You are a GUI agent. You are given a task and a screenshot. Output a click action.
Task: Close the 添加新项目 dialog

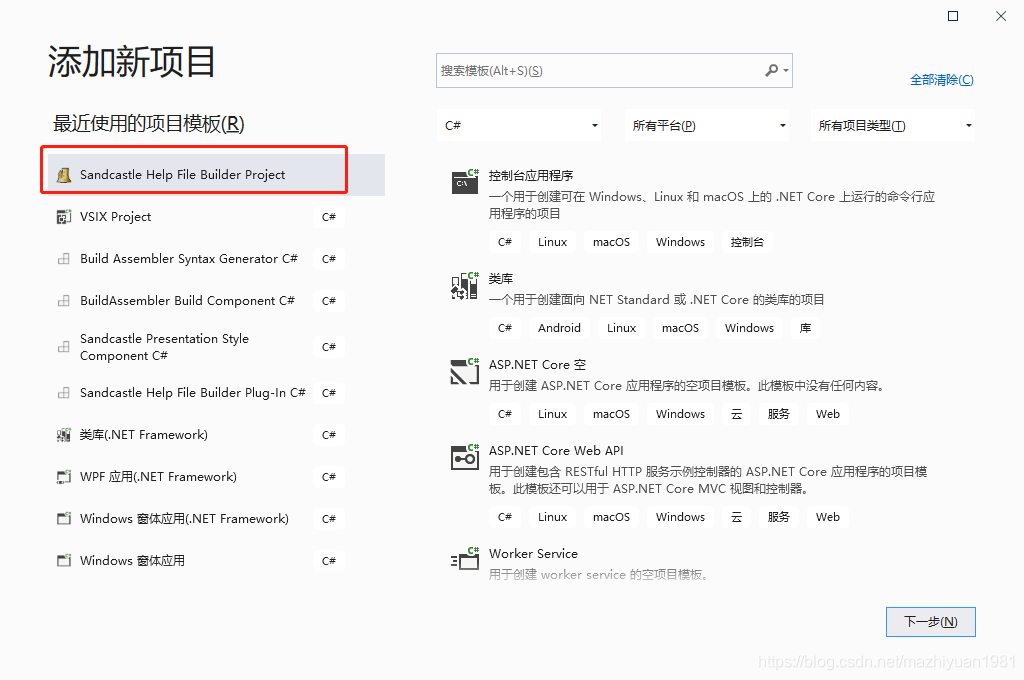pyautogui.click(x=1001, y=16)
